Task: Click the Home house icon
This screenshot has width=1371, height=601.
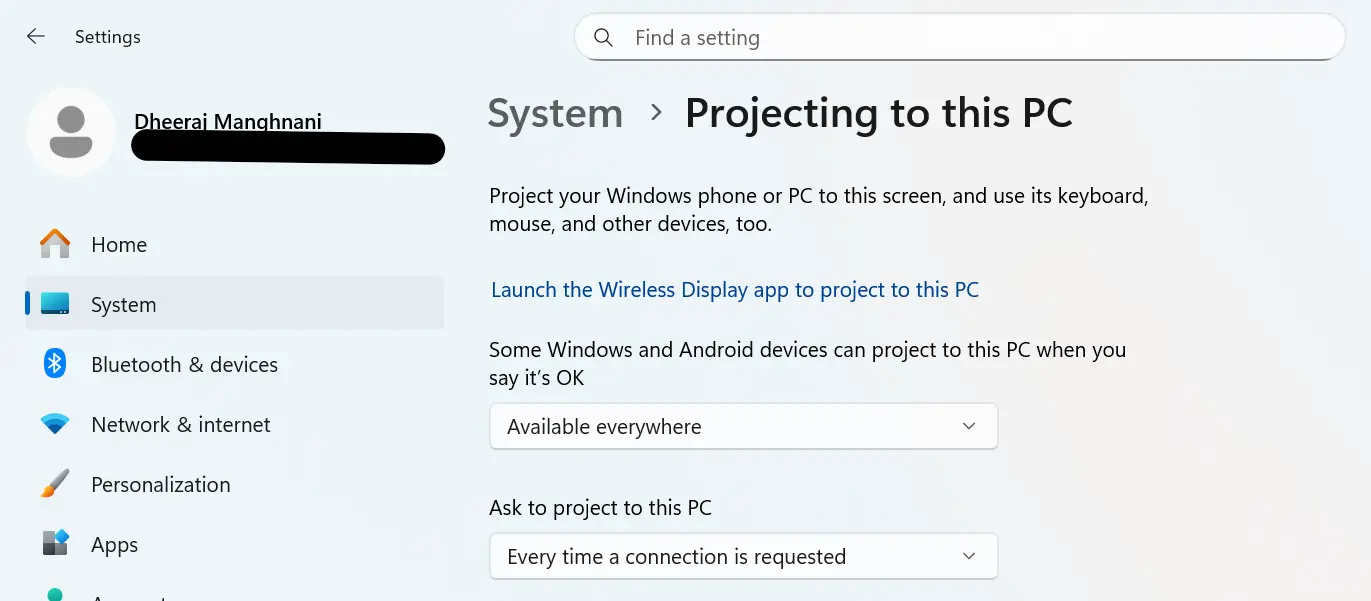Action: (x=54, y=244)
